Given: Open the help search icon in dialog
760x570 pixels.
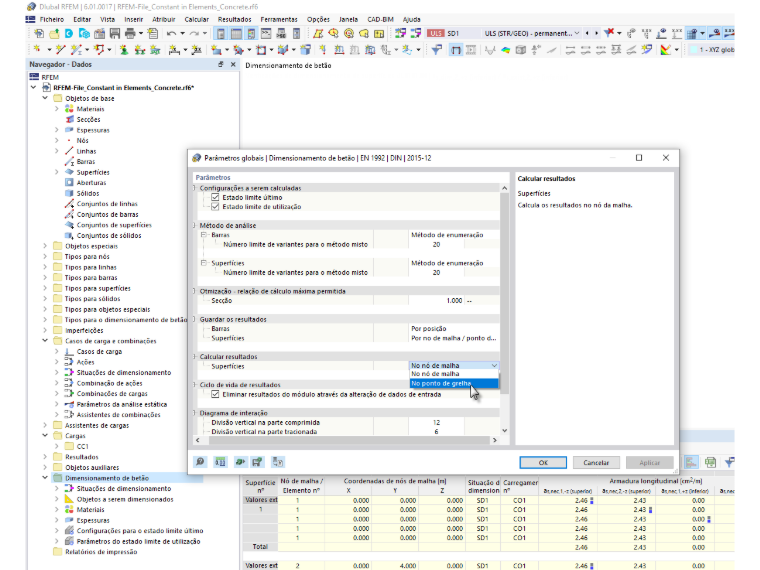Looking at the screenshot, I should coord(200,462).
